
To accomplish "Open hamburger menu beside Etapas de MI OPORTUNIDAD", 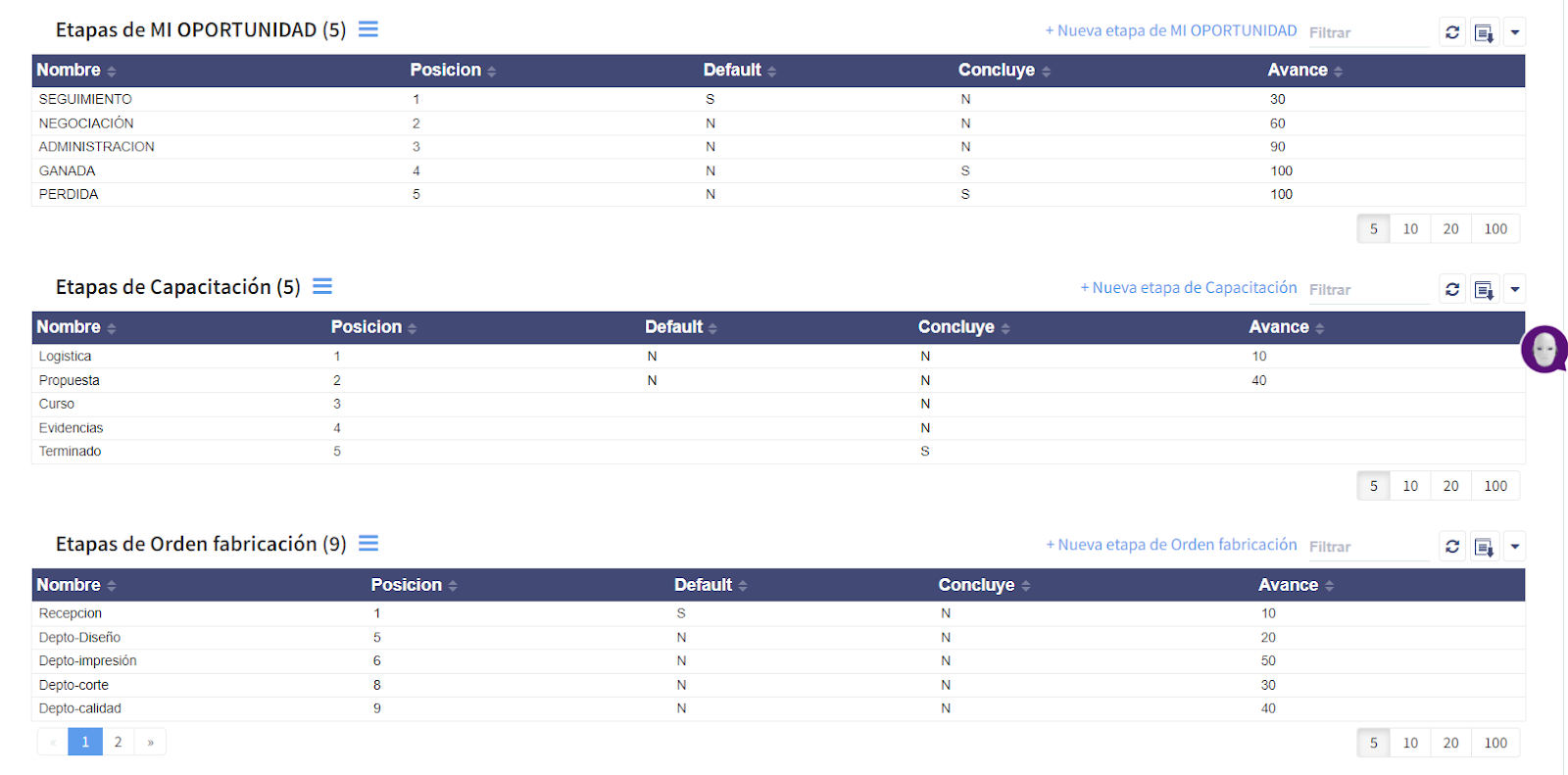I will (368, 29).
